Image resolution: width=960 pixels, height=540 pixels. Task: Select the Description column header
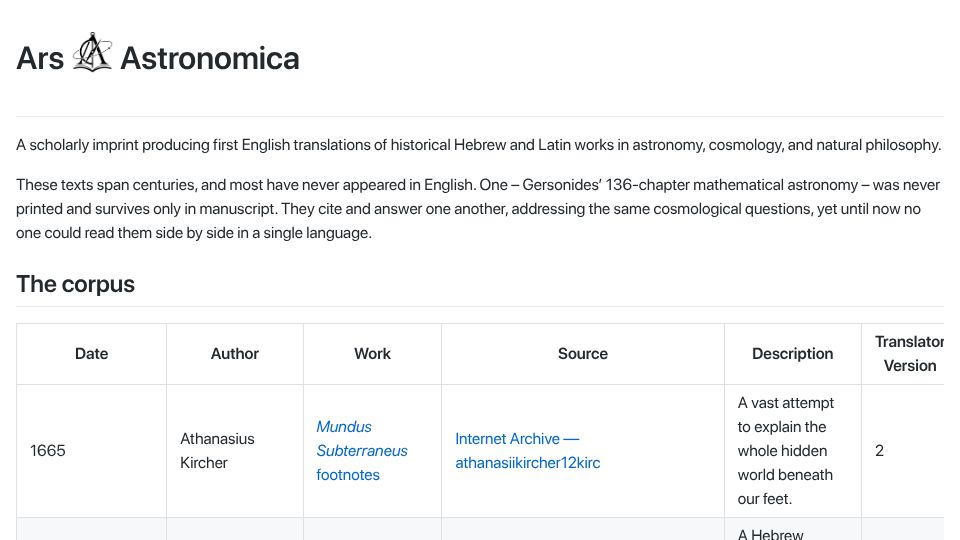click(793, 354)
